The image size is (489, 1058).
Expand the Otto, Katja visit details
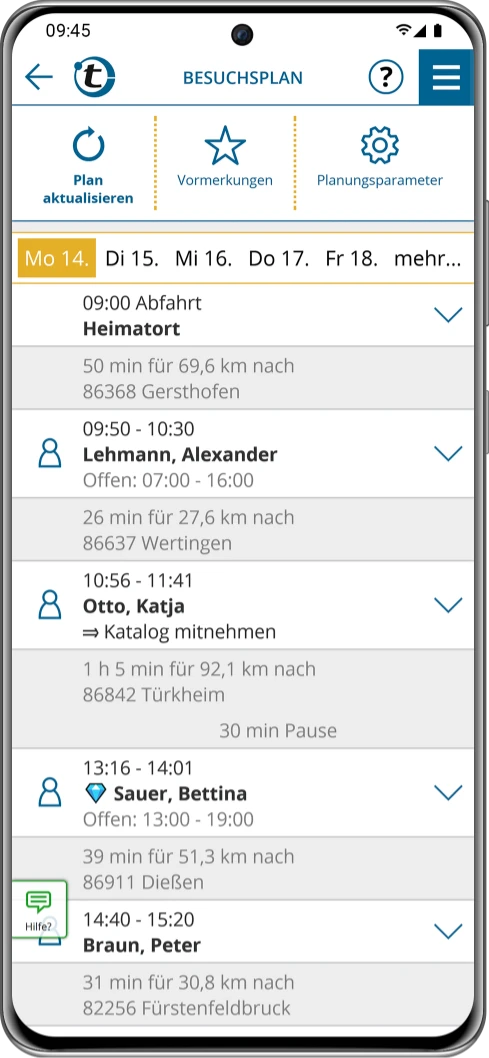(x=448, y=605)
